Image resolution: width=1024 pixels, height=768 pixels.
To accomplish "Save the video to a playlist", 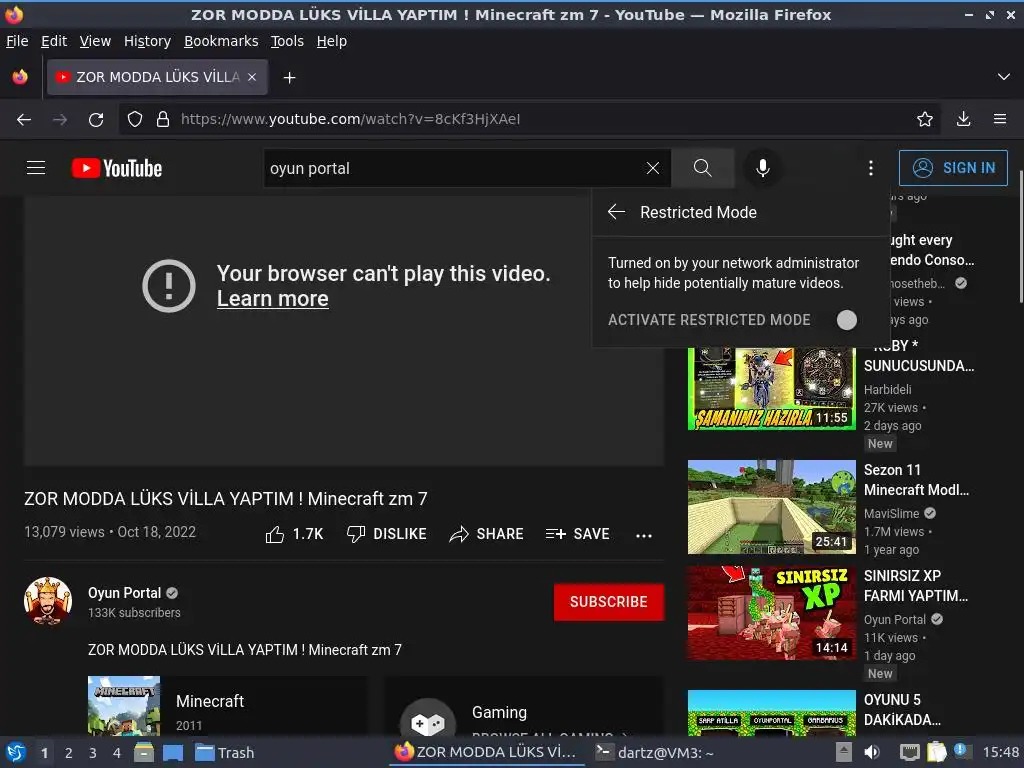I will click(577, 534).
